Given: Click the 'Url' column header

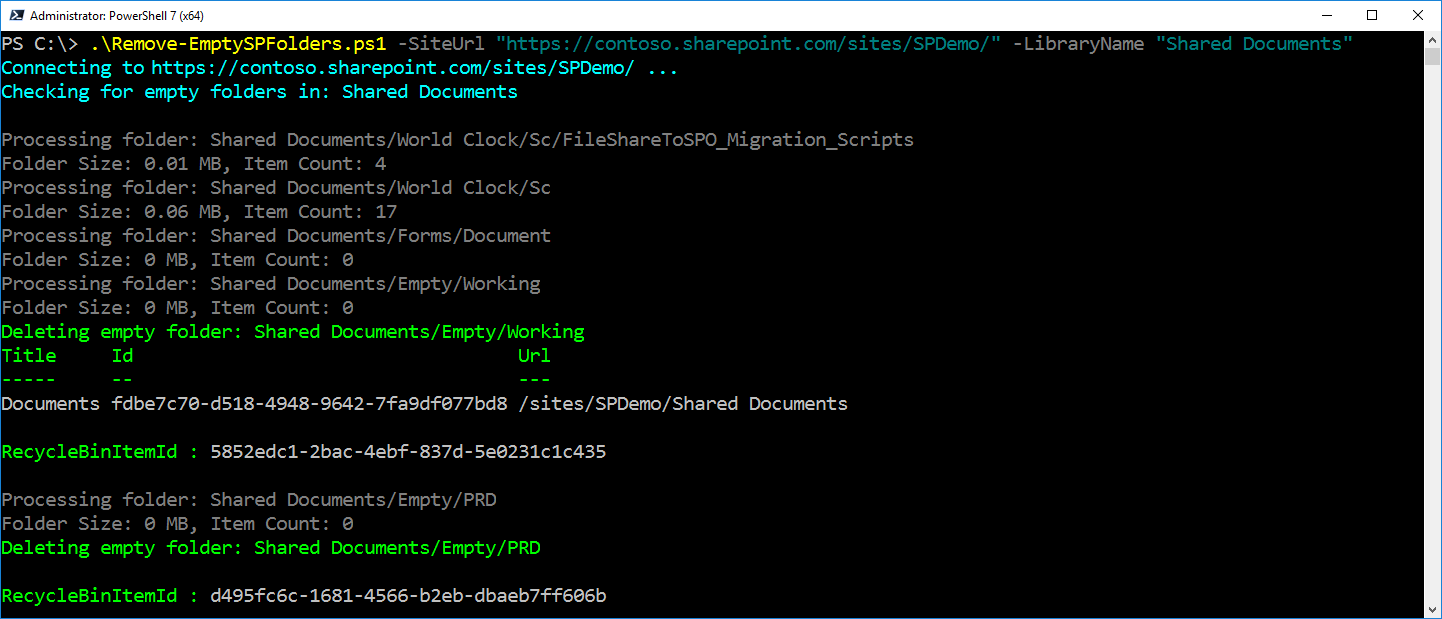Looking at the screenshot, I should click(x=535, y=356).
